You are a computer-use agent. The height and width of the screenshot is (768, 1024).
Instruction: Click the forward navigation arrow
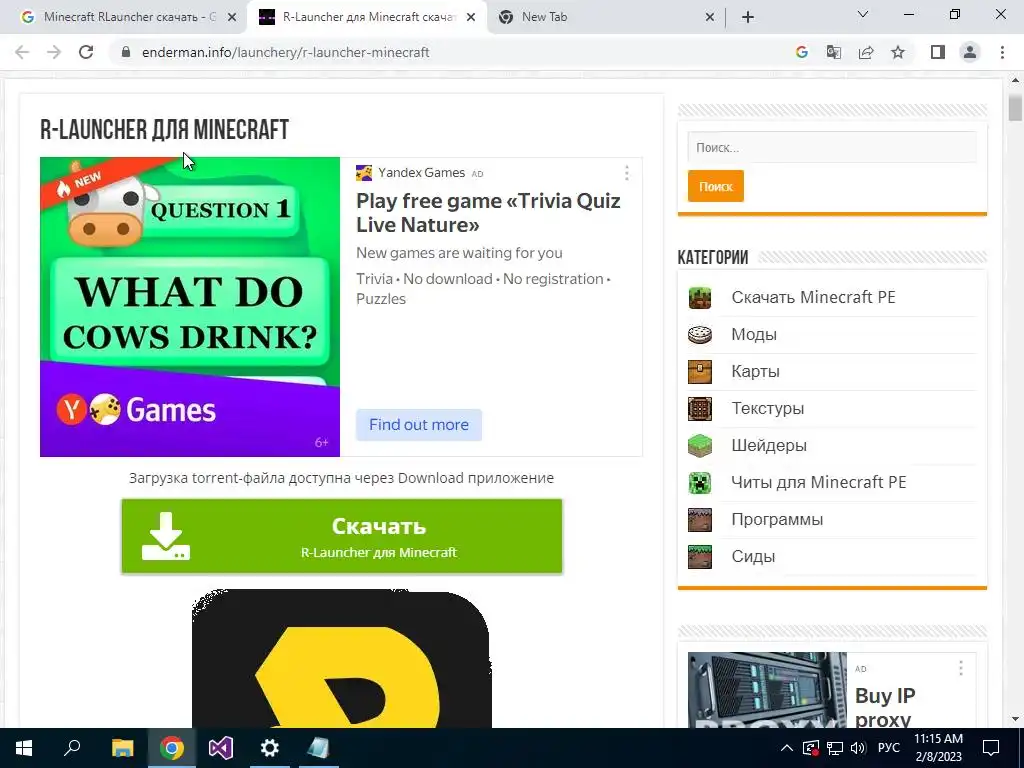click(x=54, y=52)
